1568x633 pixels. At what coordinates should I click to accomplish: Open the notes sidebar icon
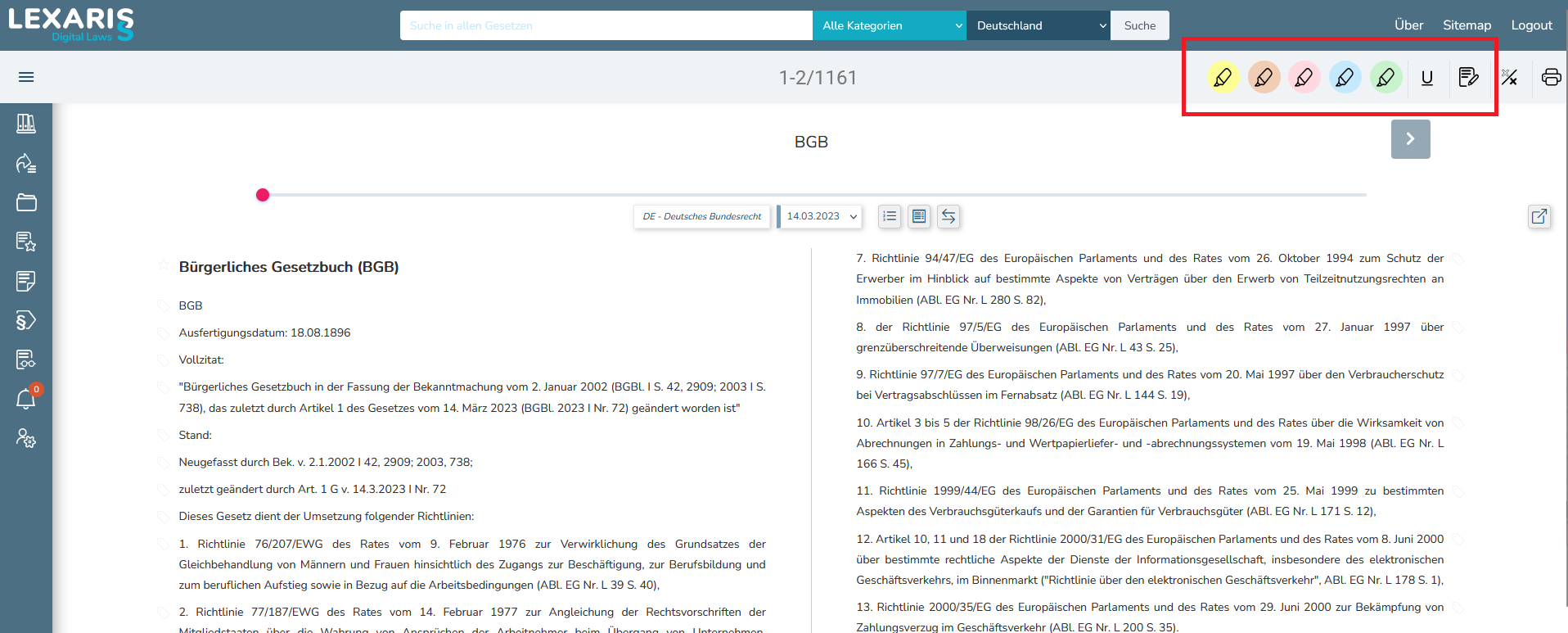[26, 281]
